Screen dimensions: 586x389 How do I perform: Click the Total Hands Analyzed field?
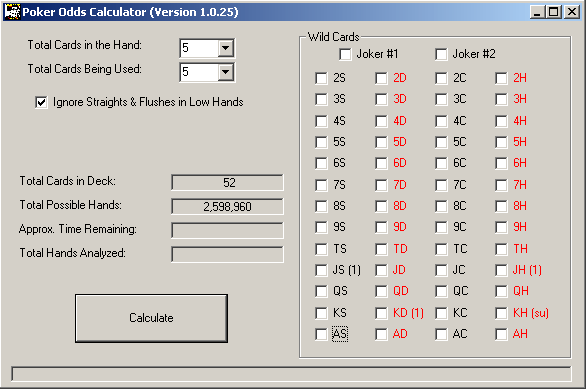[x=227, y=254]
